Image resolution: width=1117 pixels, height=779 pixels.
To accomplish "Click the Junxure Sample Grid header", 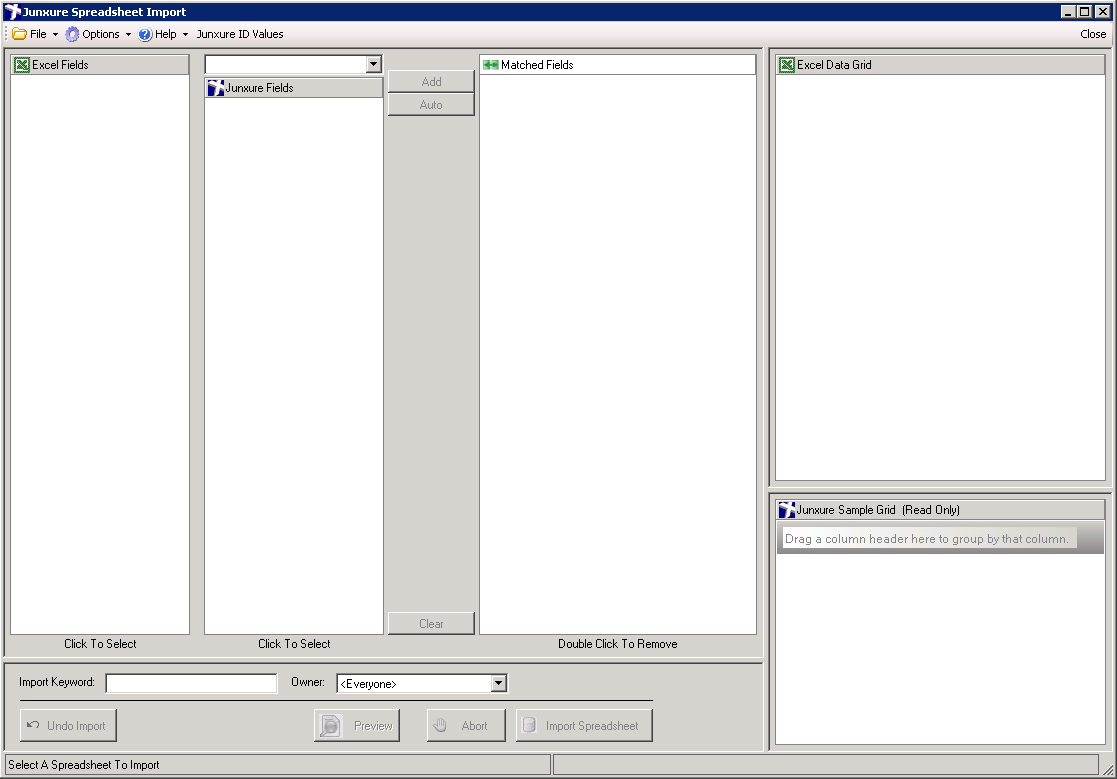I will [x=940, y=510].
